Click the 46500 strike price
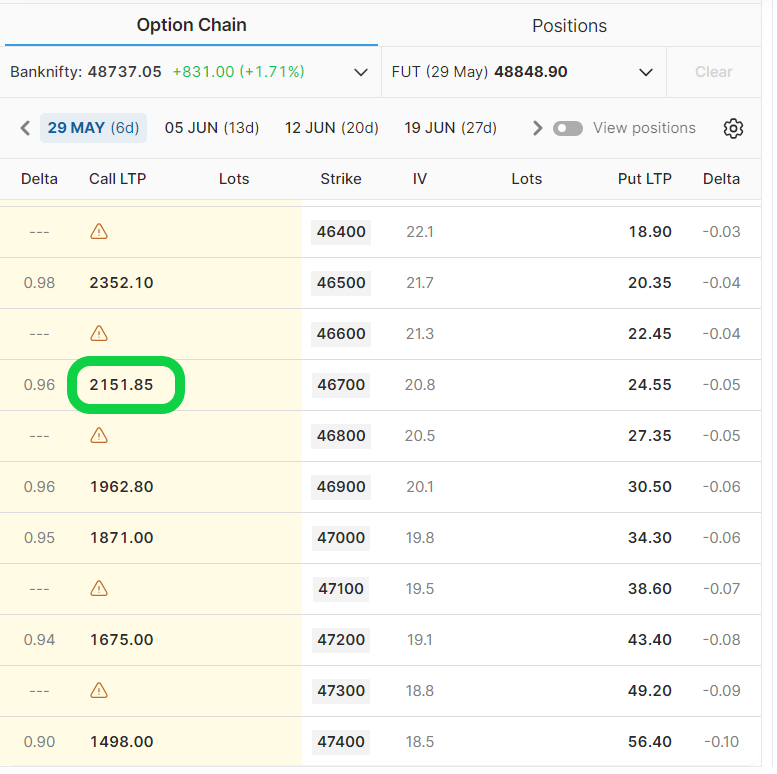Screen dimensions: 777x774 point(341,282)
